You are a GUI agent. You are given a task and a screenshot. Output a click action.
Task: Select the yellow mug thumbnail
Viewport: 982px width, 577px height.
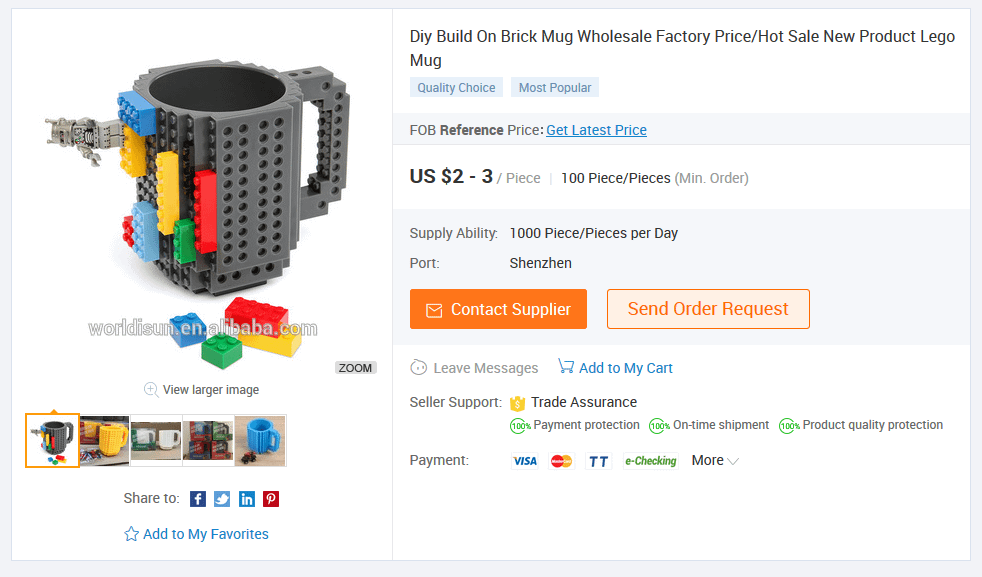(x=105, y=440)
